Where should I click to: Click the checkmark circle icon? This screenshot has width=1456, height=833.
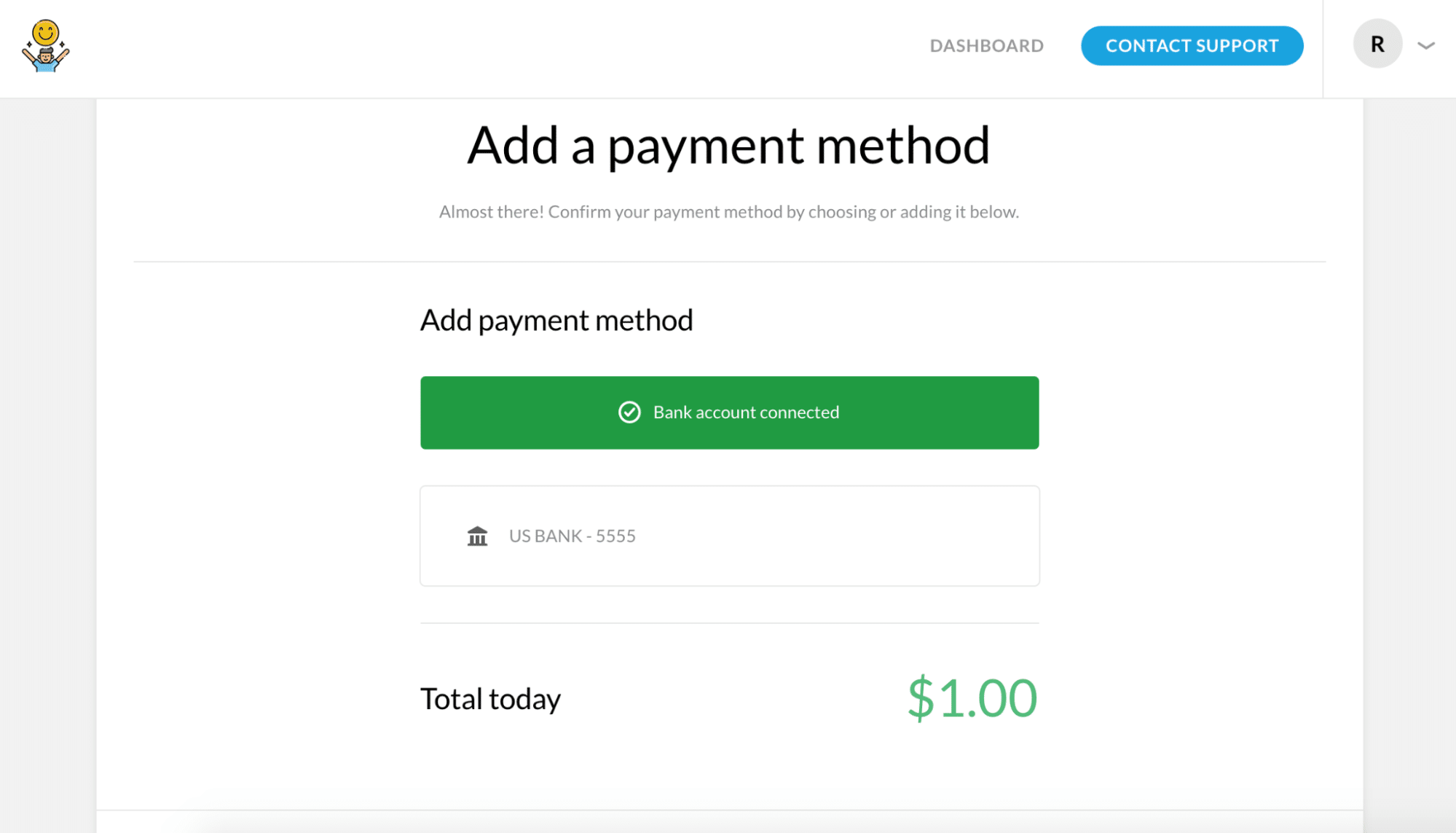(x=629, y=412)
